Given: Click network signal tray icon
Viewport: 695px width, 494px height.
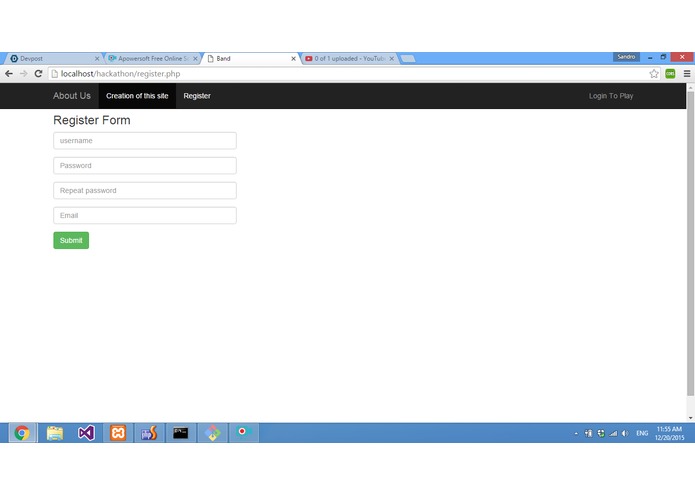Looking at the screenshot, I should click(x=613, y=433).
